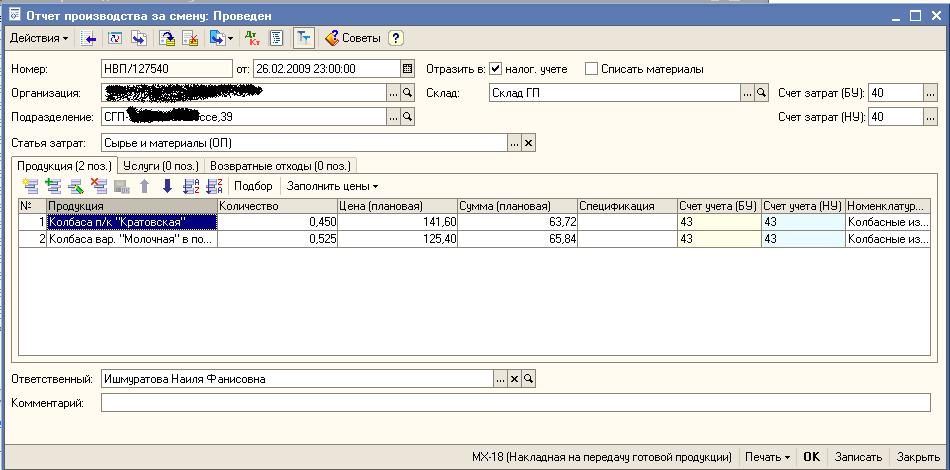The width and height of the screenshot is (950, 470).
Task: Uncheck the налог. учете checkbox
Action: click(496, 69)
